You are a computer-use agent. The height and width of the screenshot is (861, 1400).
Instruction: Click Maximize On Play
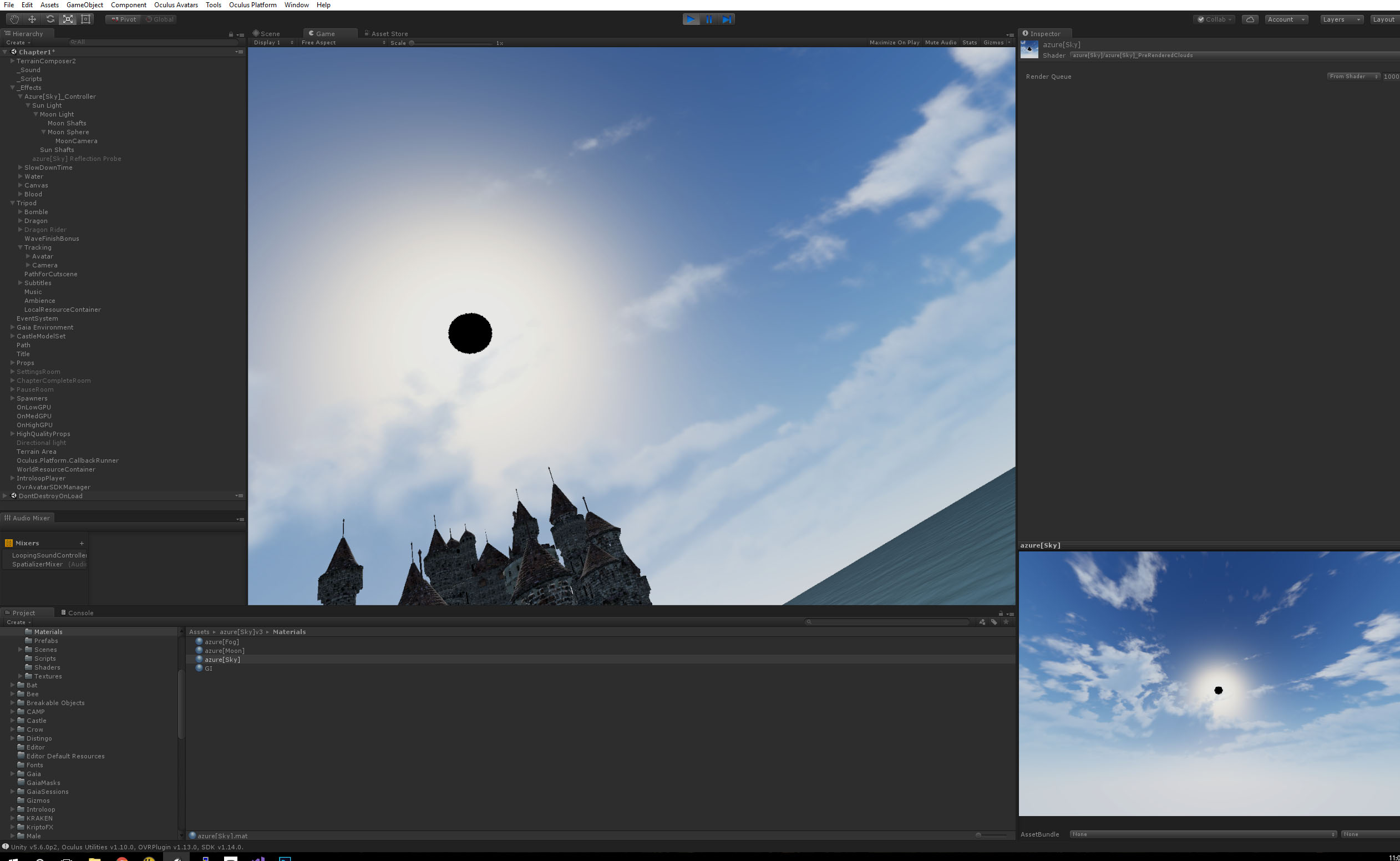[x=895, y=42]
